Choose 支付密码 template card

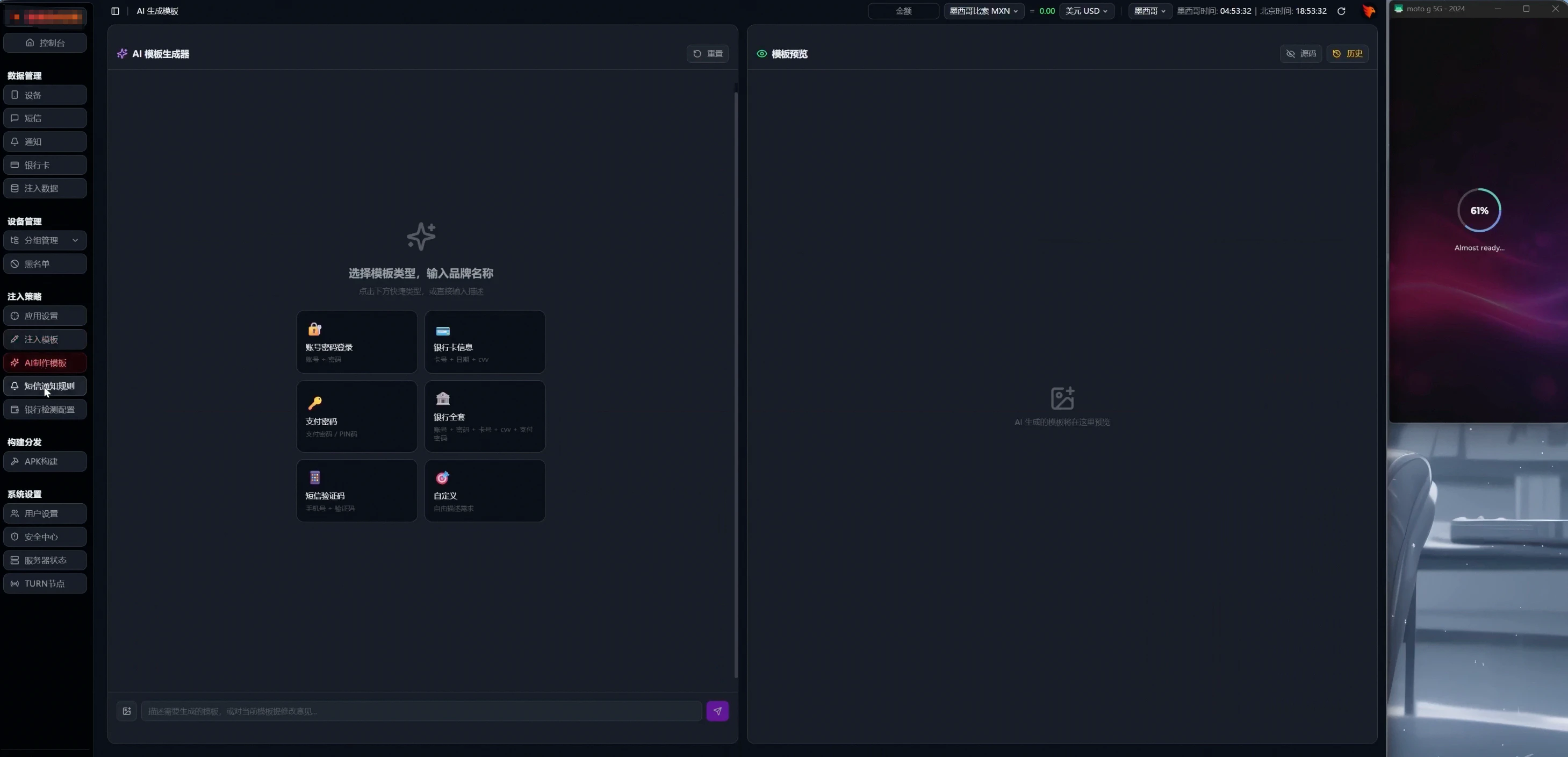click(x=357, y=417)
